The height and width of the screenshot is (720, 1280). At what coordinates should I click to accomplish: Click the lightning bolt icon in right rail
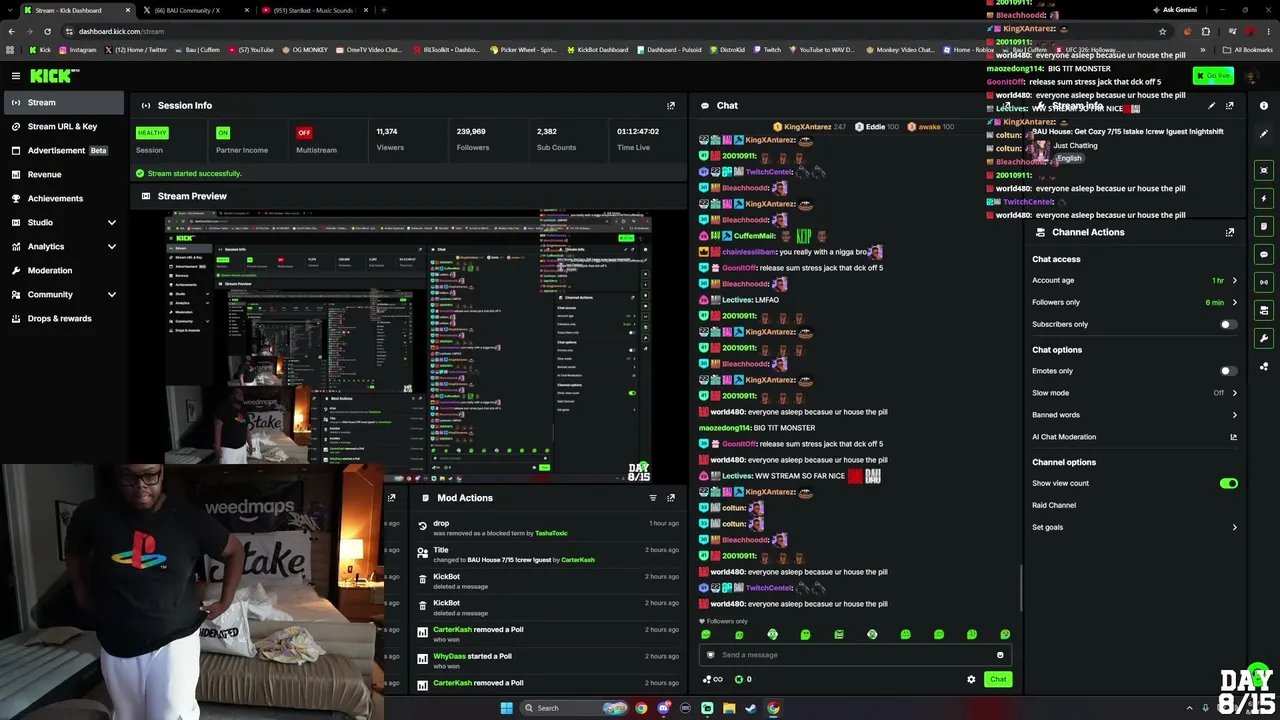(x=1264, y=198)
